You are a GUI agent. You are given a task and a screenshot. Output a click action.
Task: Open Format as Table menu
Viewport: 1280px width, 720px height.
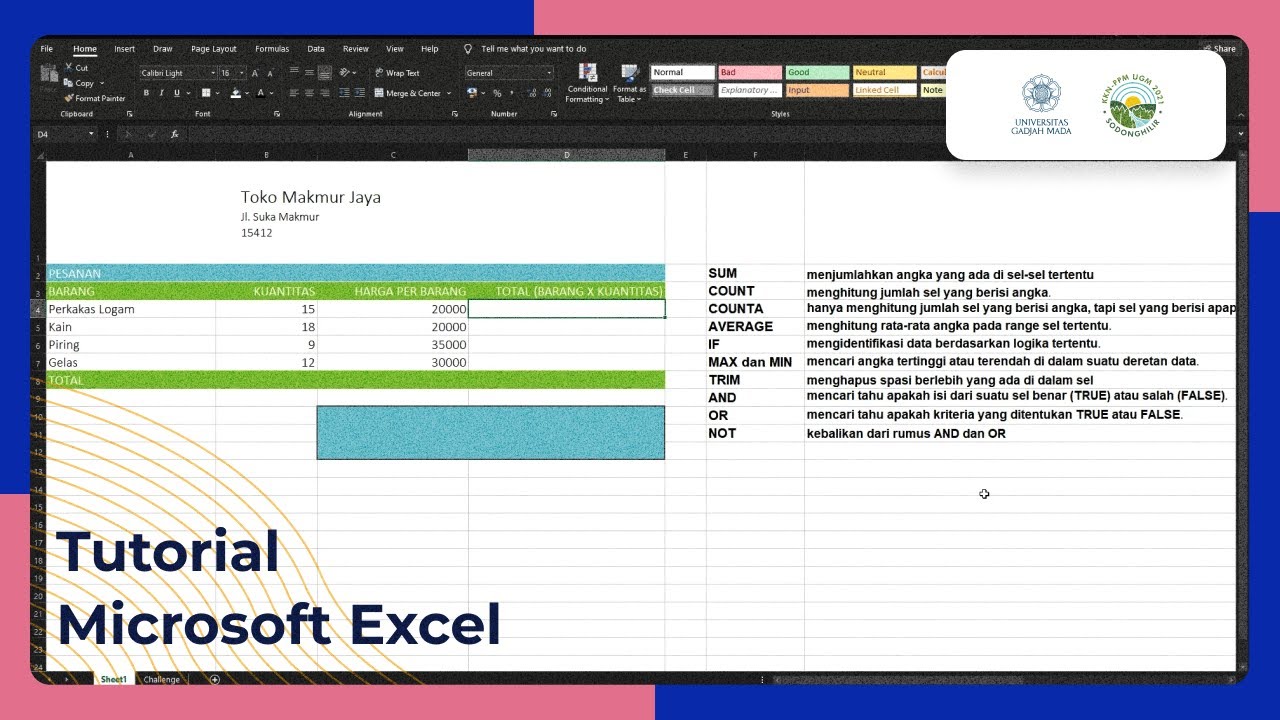pyautogui.click(x=630, y=84)
